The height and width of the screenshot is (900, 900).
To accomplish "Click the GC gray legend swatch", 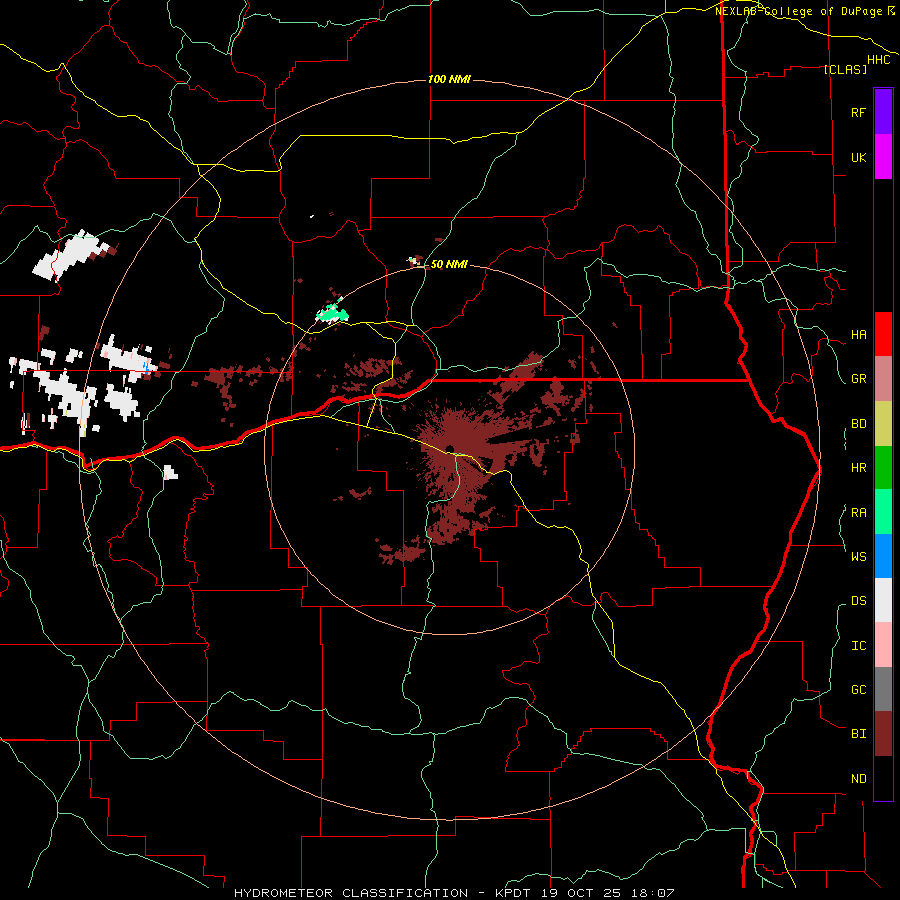I will click(x=883, y=689).
